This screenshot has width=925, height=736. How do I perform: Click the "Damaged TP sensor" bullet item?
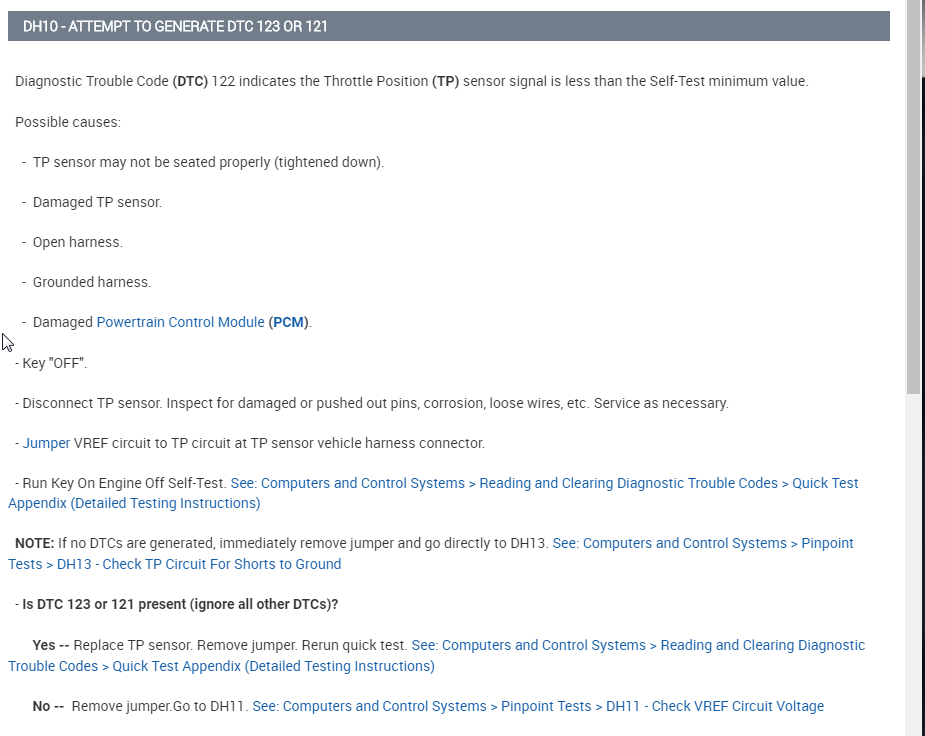click(97, 202)
